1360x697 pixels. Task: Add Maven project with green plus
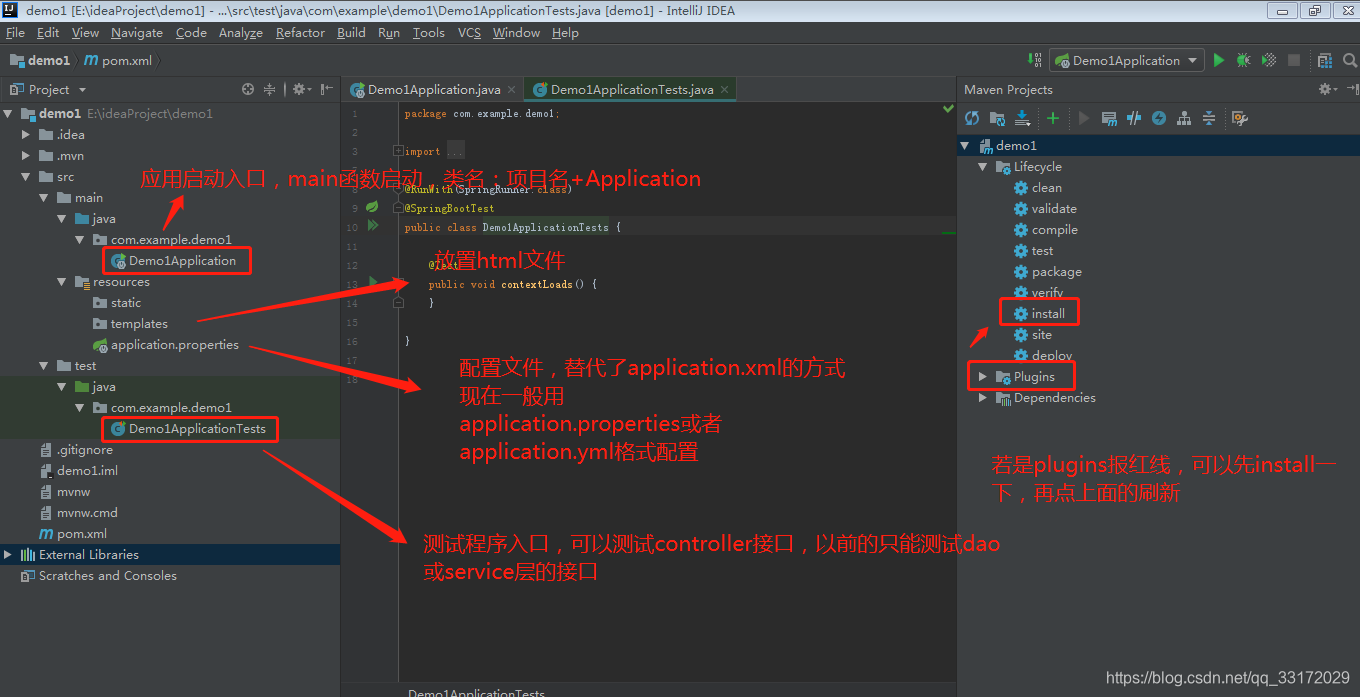point(1052,118)
